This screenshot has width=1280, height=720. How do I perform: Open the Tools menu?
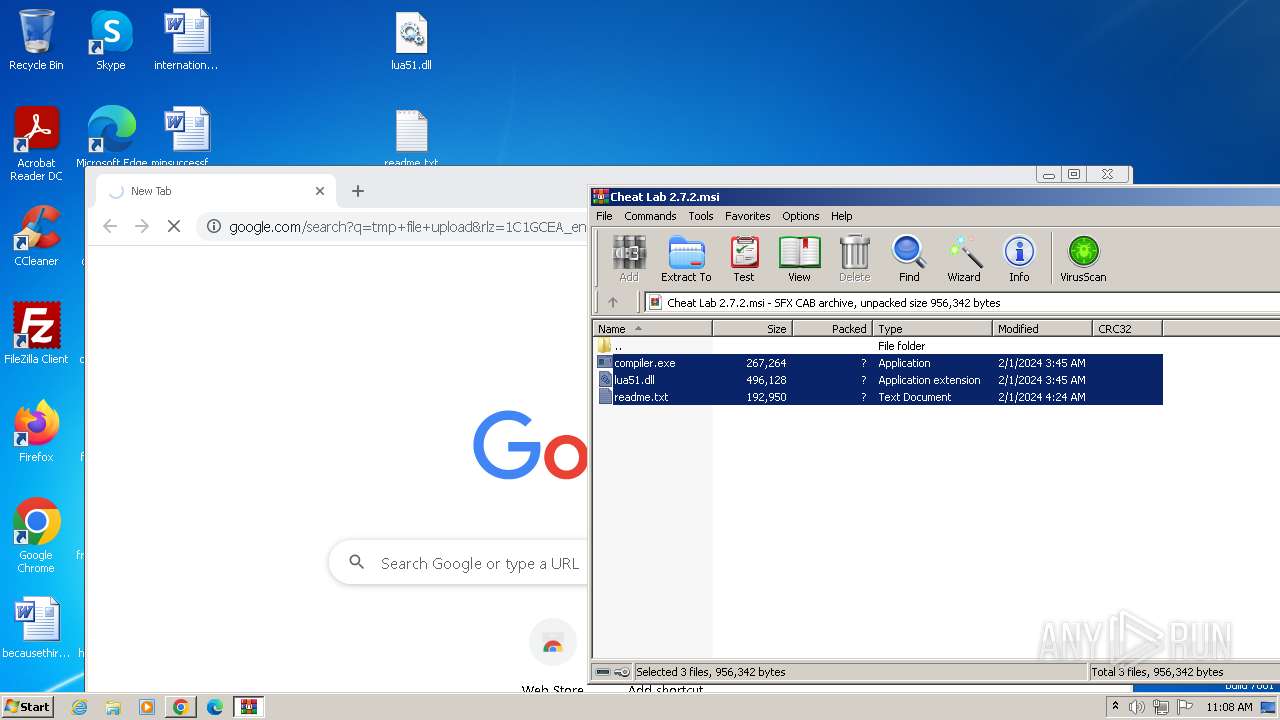[x=701, y=216]
